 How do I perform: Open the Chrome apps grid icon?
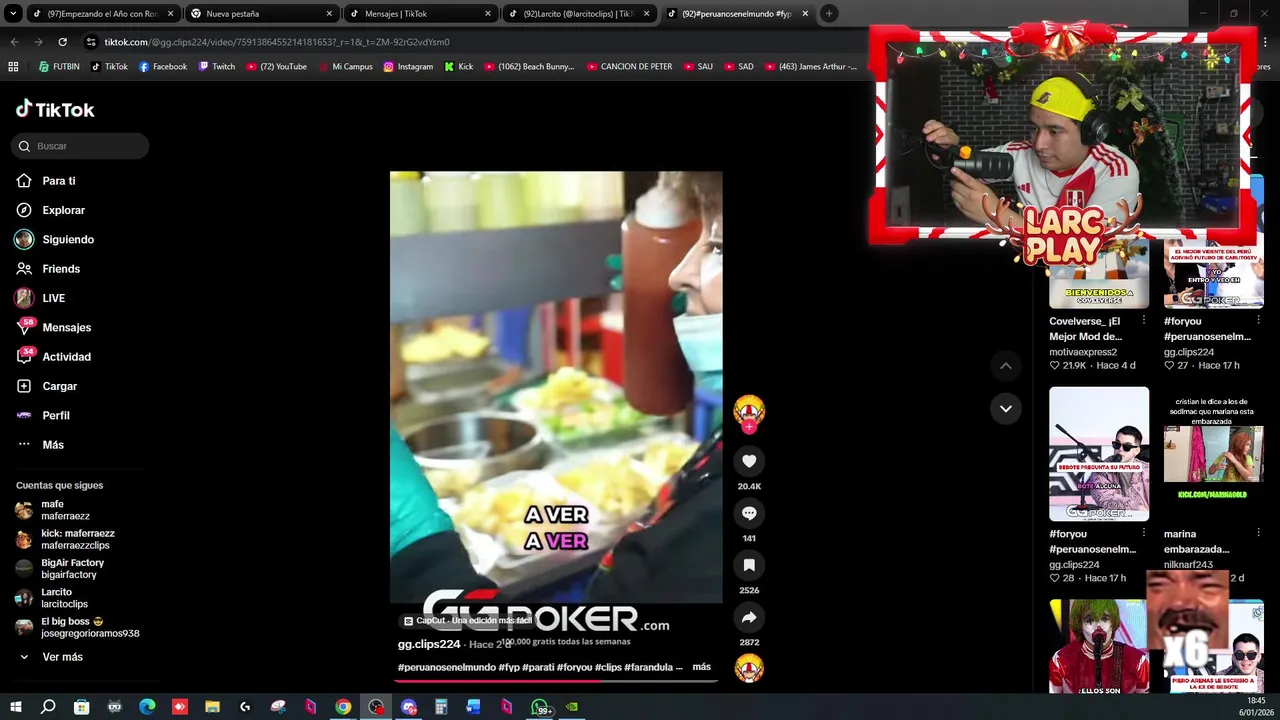click(13, 67)
